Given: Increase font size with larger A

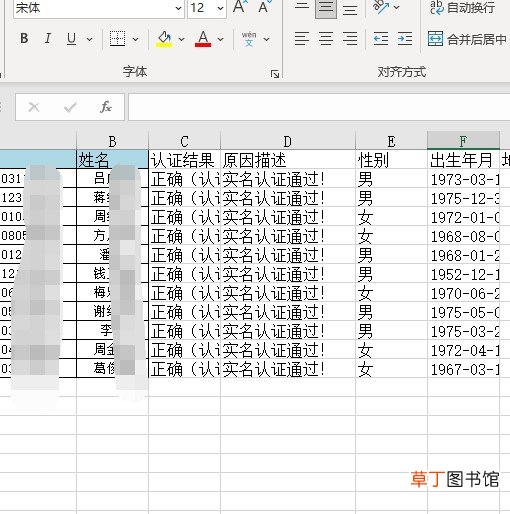Looking at the screenshot, I should tap(240, 7).
